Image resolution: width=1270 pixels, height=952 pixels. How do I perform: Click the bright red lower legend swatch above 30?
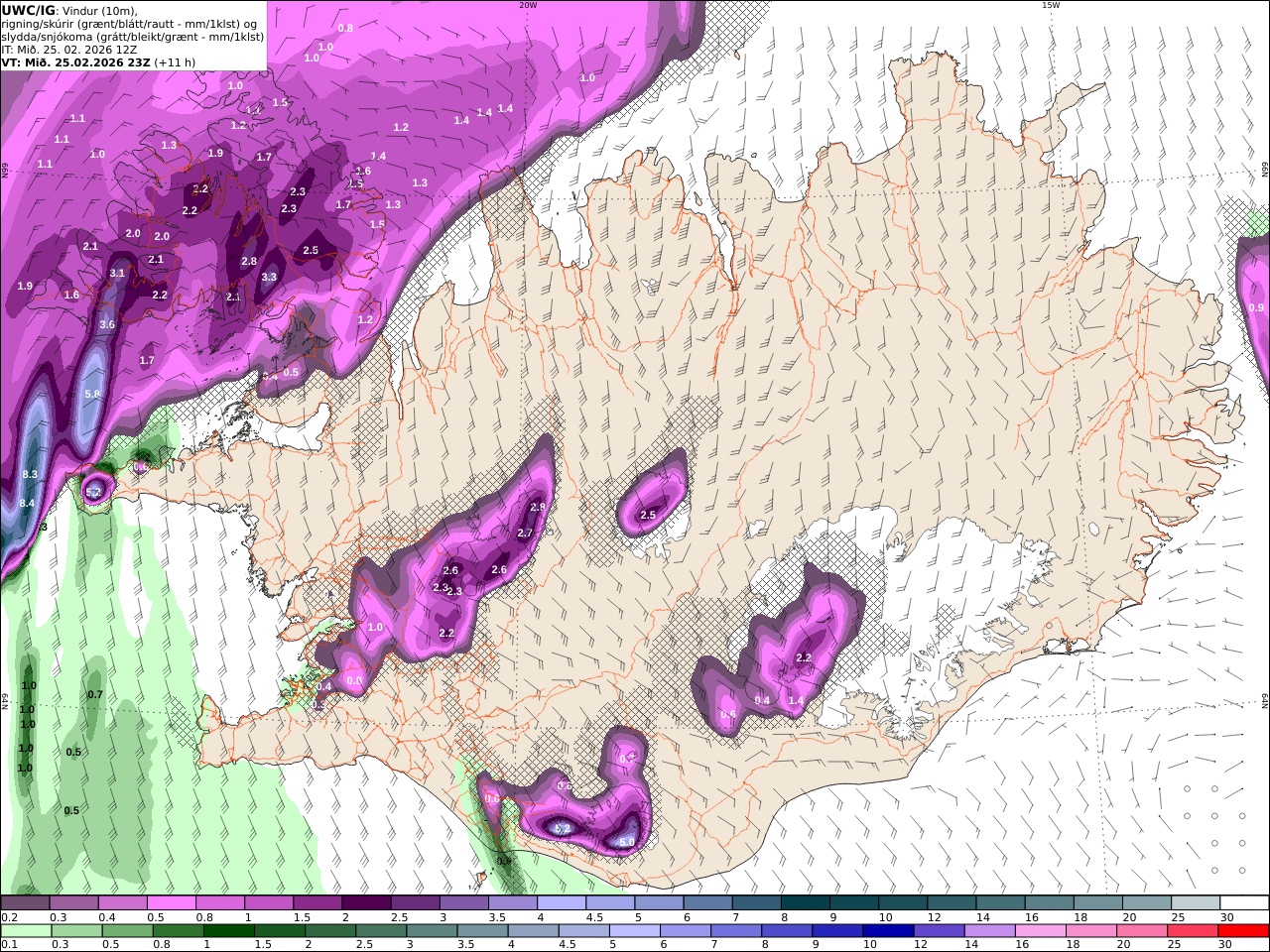pos(1243,931)
